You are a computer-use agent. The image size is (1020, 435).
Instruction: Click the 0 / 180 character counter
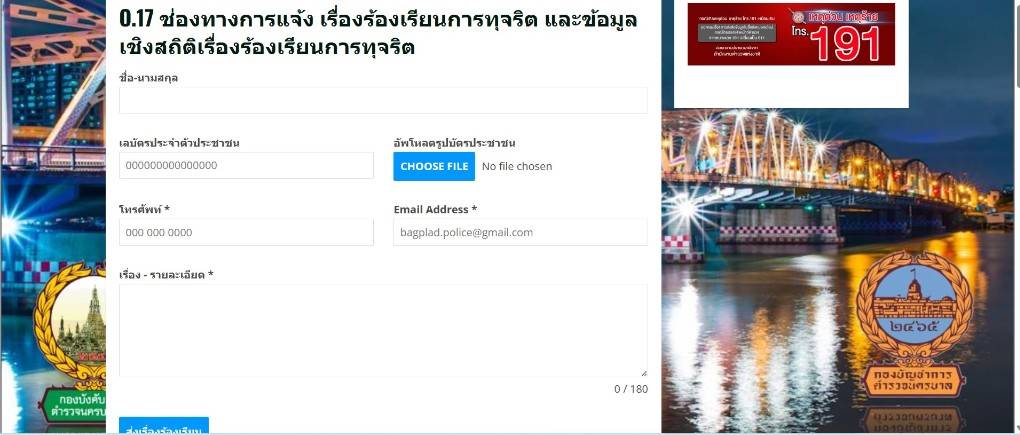click(x=631, y=389)
